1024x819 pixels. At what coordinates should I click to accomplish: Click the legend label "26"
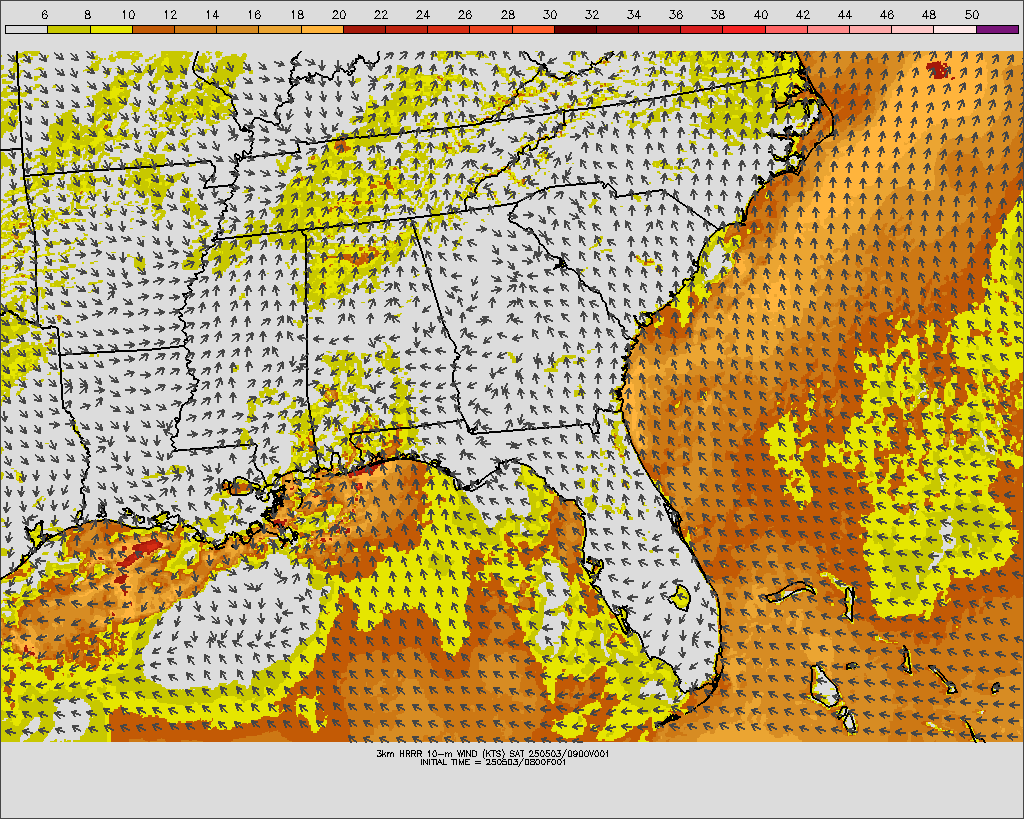pyautogui.click(x=465, y=14)
